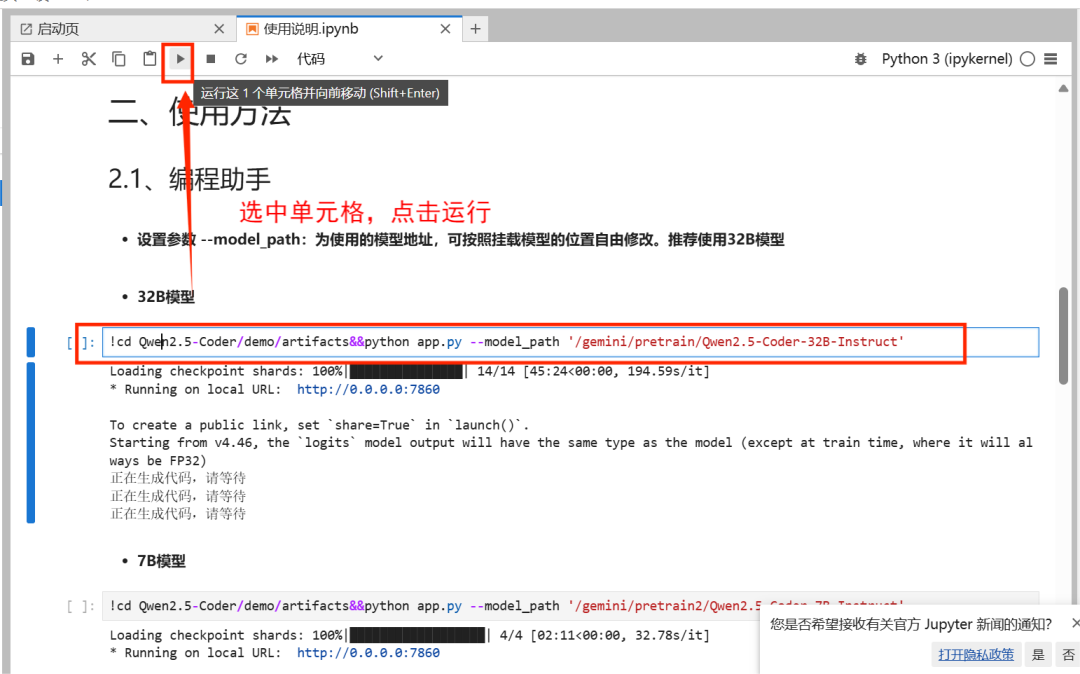
Task: Restart the kernel with the circular arrow
Action: tap(240, 59)
